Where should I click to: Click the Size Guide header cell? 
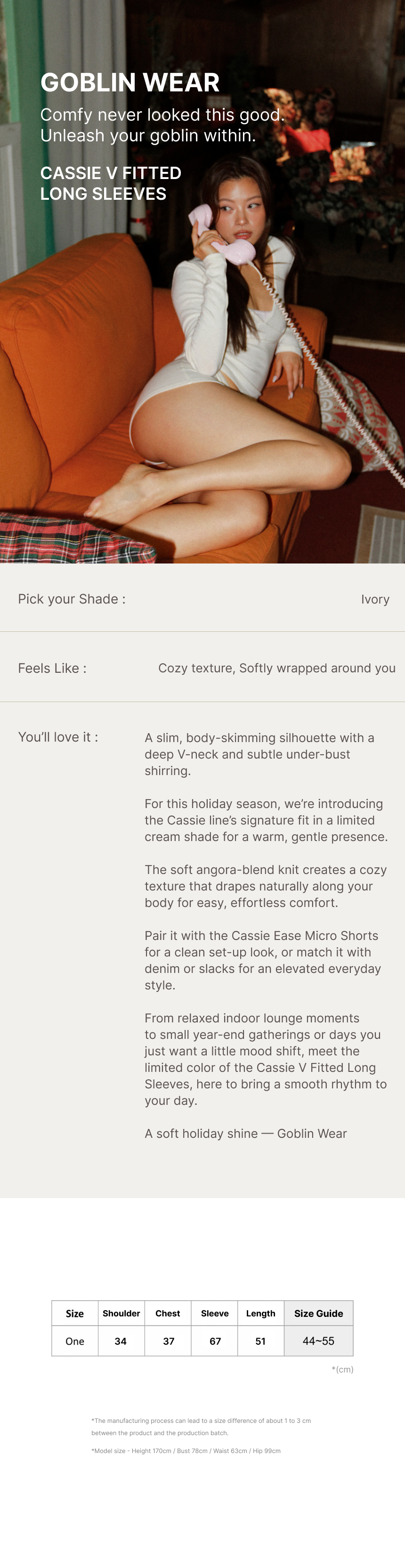318,1314
